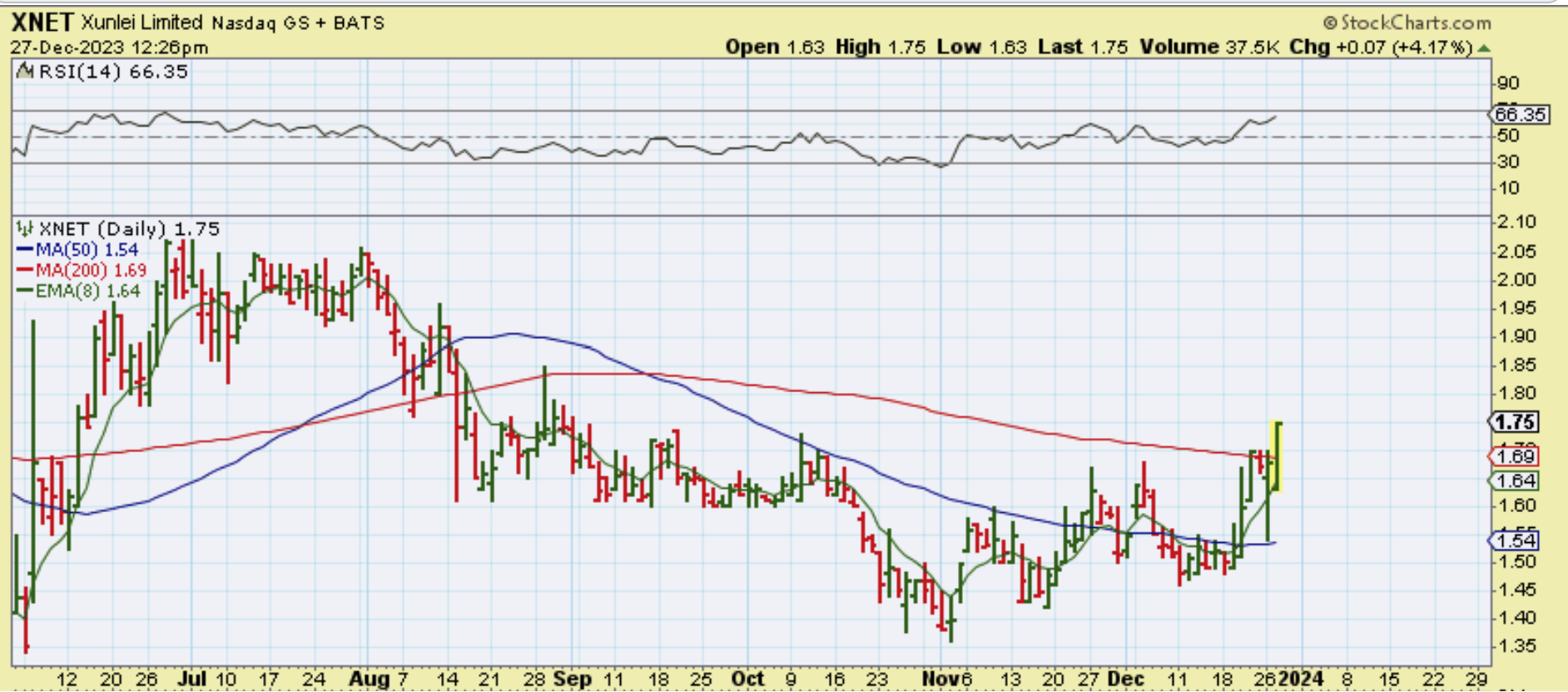This screenshot has width=1568, height=692.
Task: Click the red 1.69 MA(200) tag on price axis
Action: click(1515, 456)
